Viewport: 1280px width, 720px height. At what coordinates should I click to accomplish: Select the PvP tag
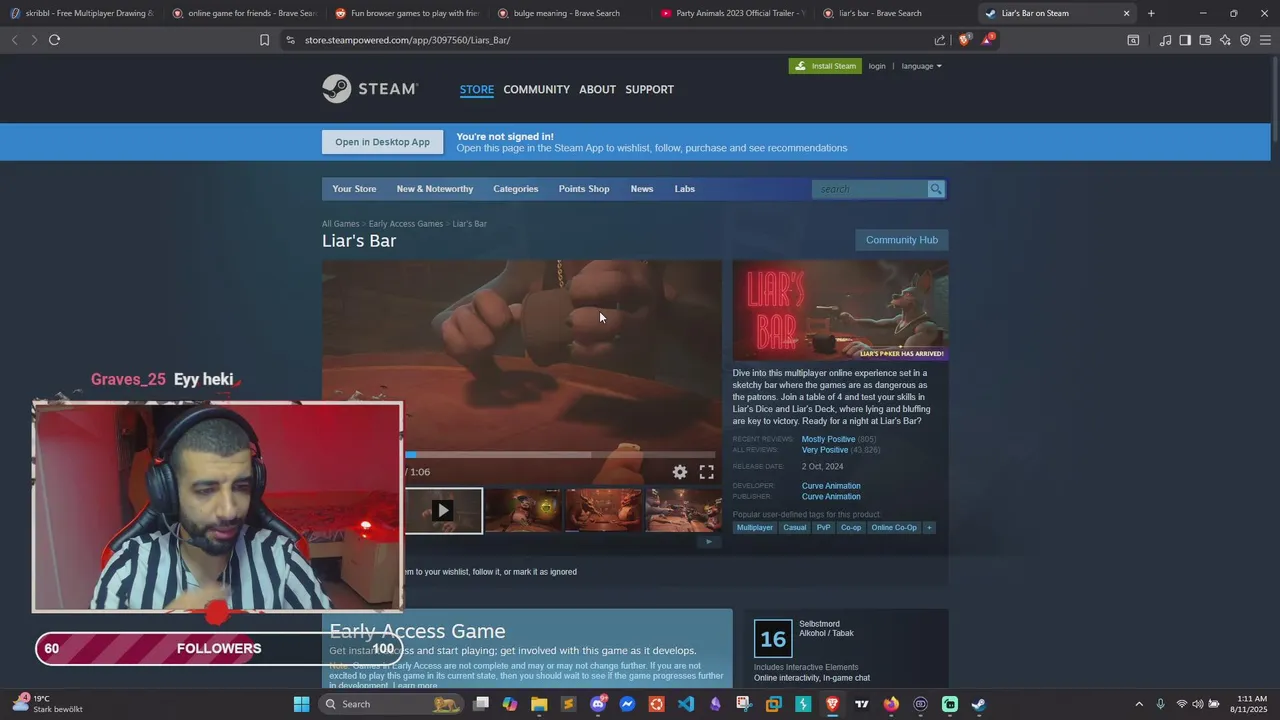click(x=823, y=527)
